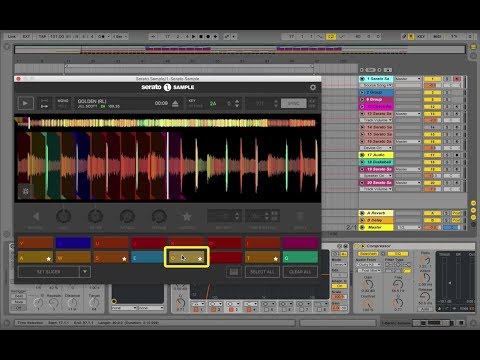The height and width of the screenshot is (360, 480).
Task: Click the waveform overview strip
Action: click(167, 123)
